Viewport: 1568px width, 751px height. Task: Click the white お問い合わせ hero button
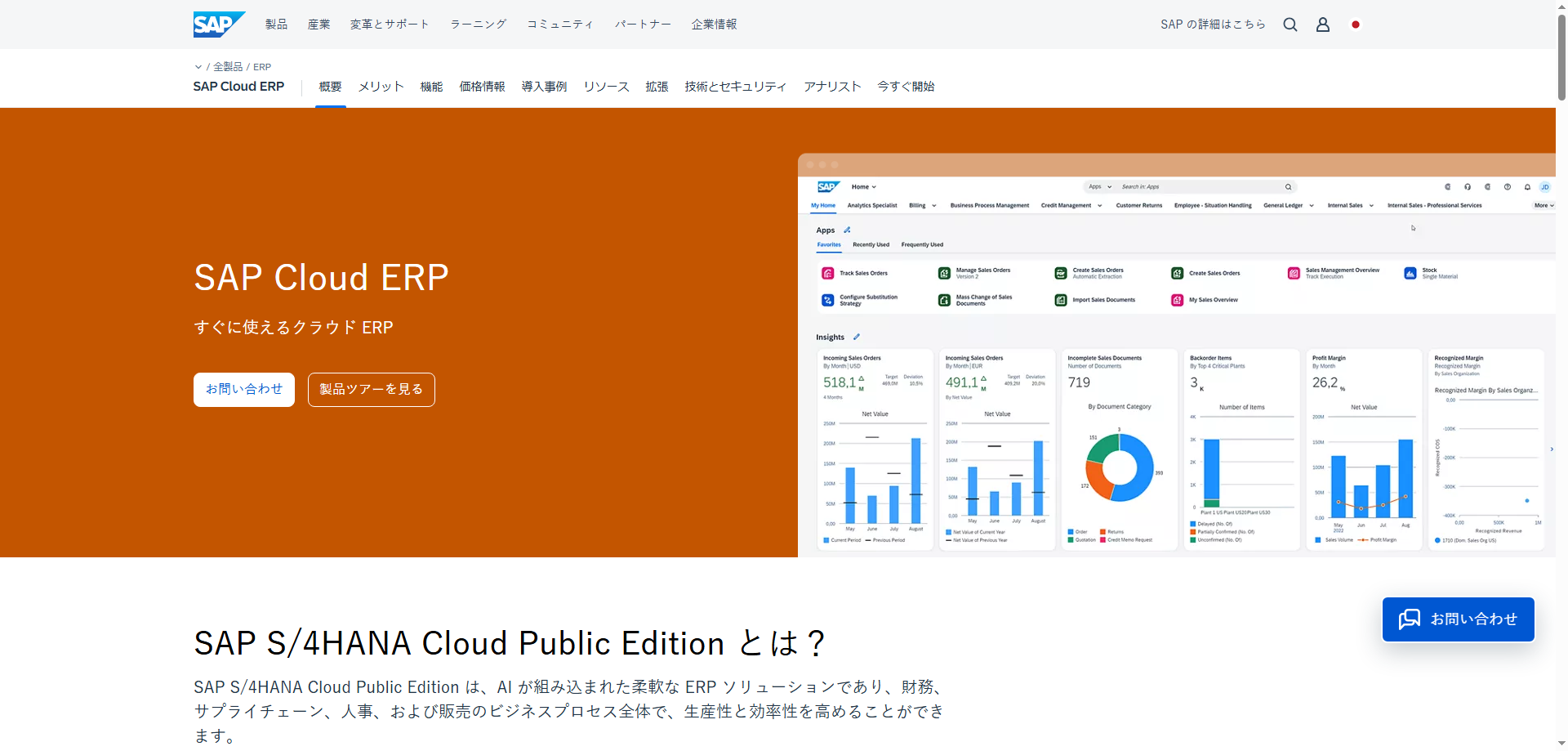pos(244,390)
